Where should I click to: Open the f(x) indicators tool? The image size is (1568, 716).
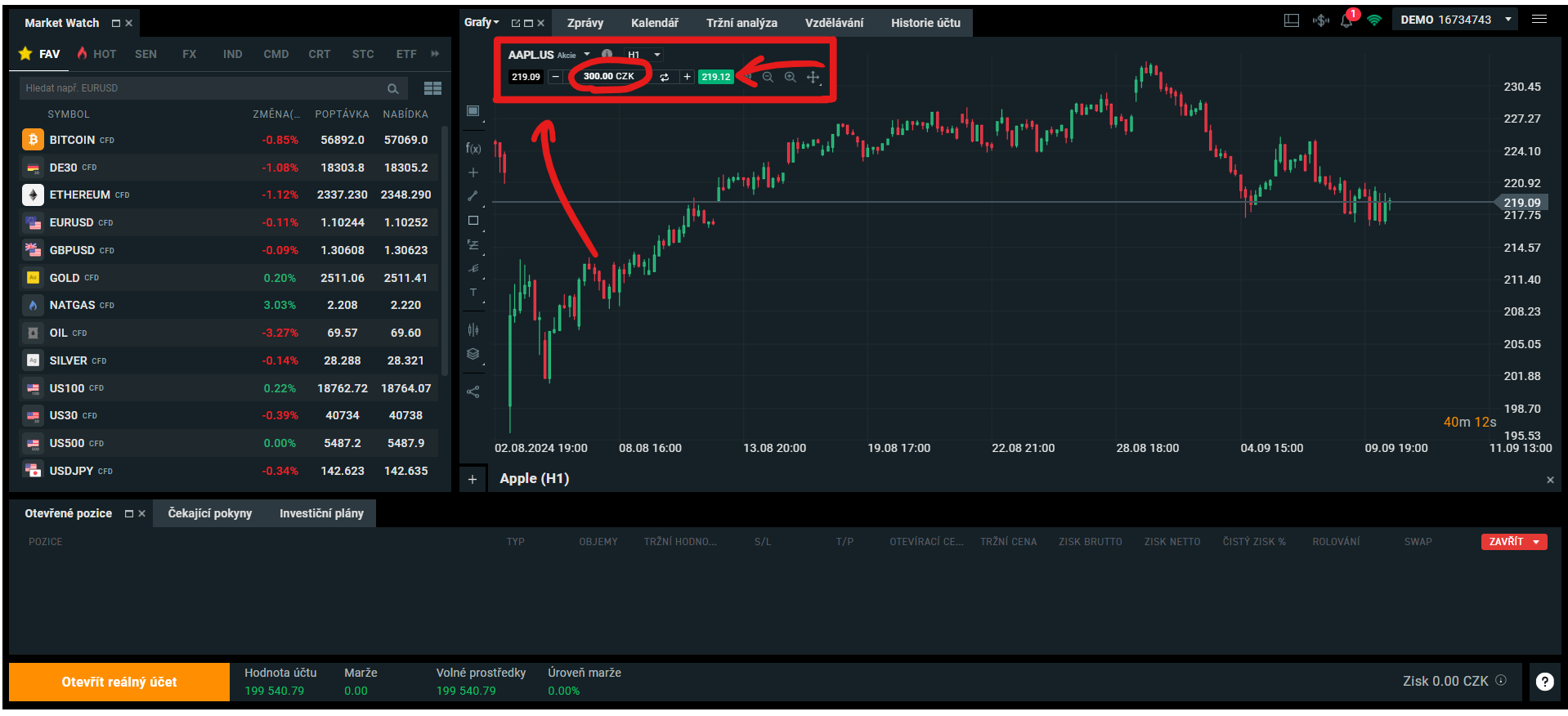tap(473, 148)
